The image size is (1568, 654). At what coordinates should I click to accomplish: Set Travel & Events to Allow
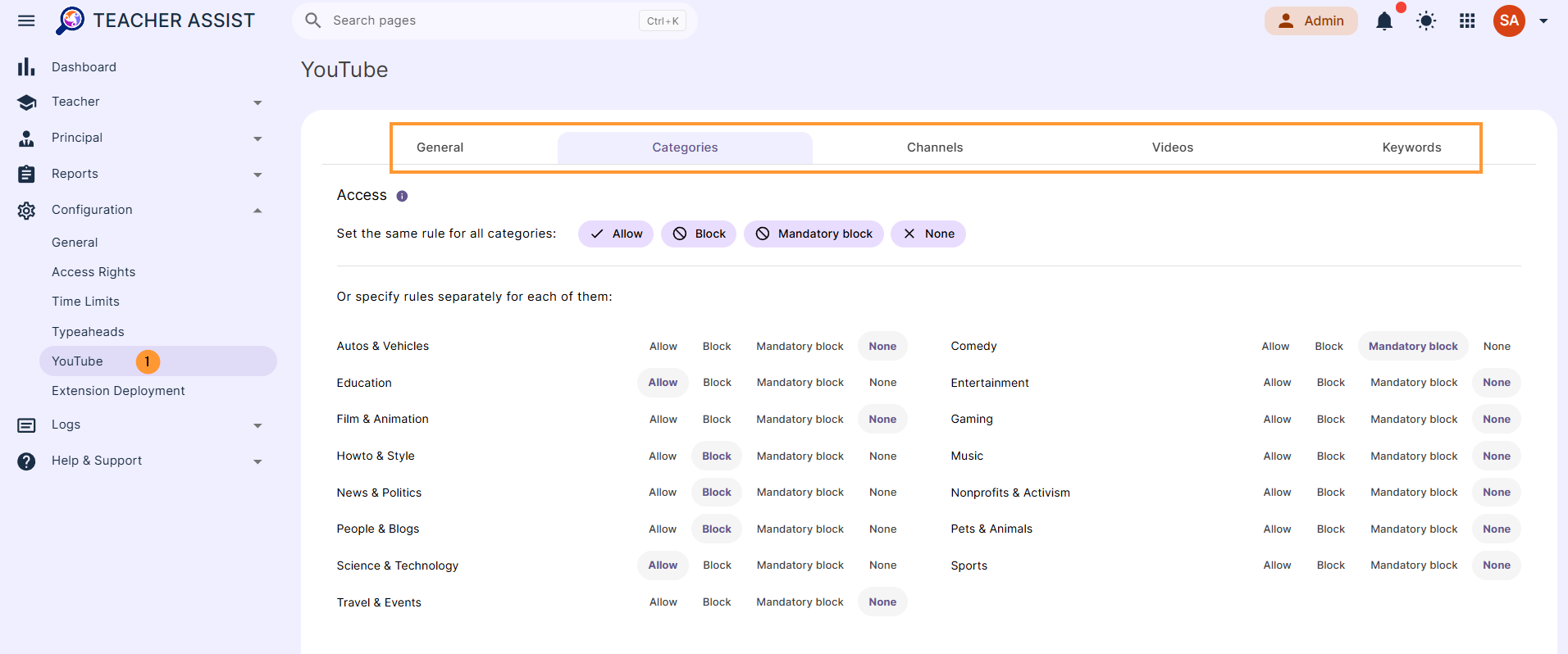(x=663, y=602)
